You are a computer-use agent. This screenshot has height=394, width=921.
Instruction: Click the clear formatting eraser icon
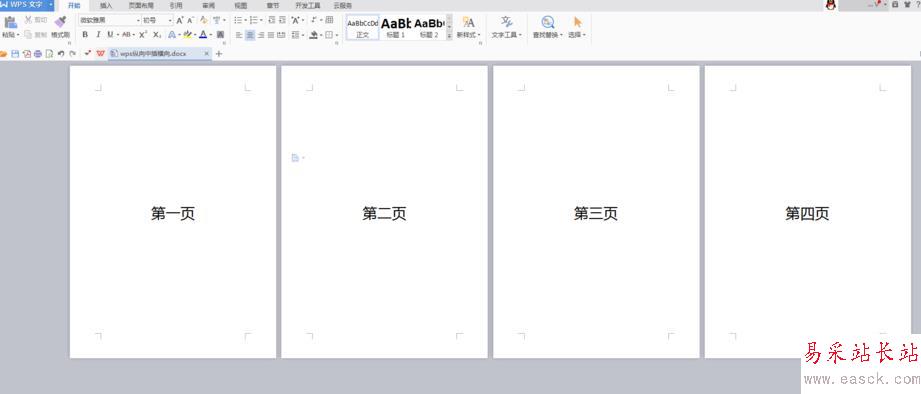(204, 20)
